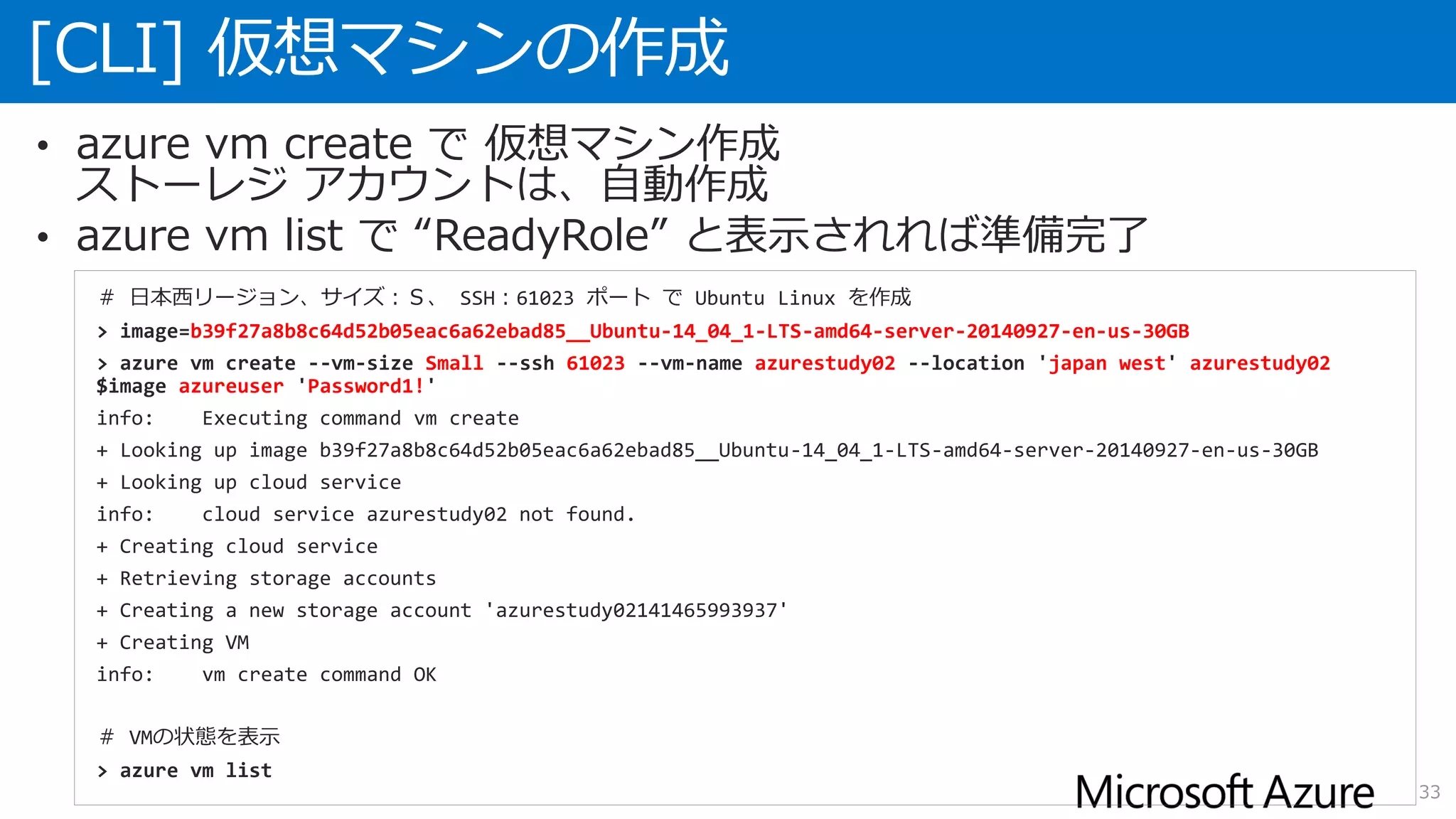Click '+ Creating a new storage account' line
The height and width of the screenshot is (819, 1456).
coord(442,610)
